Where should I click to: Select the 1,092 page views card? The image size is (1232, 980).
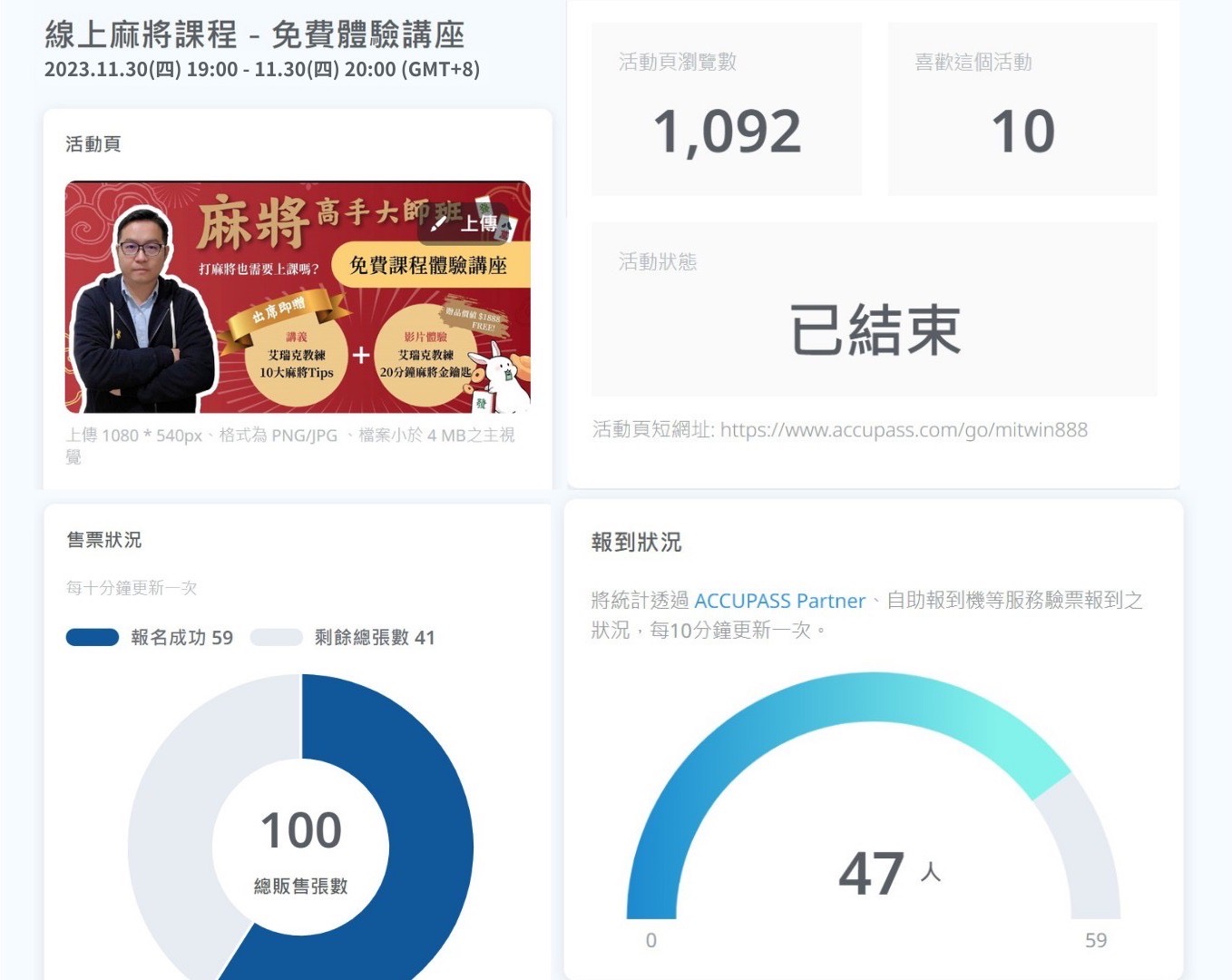[726, 110]
